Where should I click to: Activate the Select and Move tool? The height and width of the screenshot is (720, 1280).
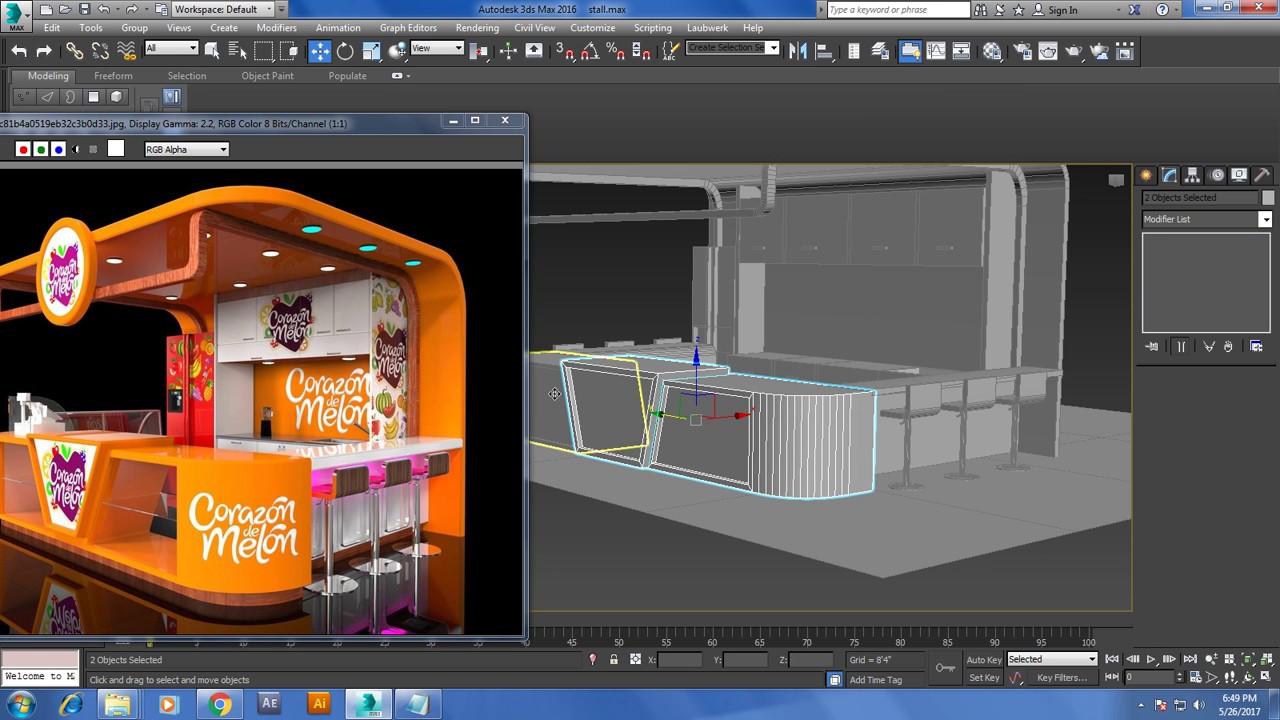(x=319, y=51)
